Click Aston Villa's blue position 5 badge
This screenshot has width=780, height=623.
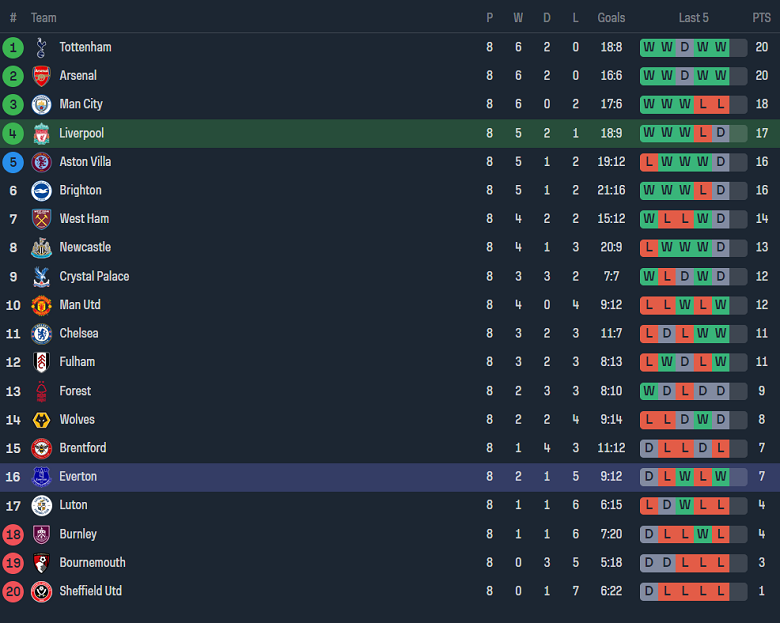(x=13, y=162)
